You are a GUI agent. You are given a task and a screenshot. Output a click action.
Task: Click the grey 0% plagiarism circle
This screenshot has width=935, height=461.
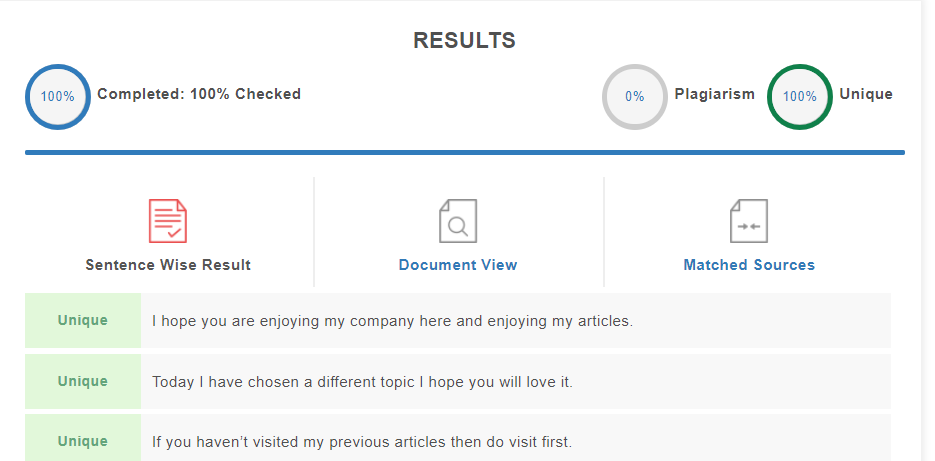click(x=634, y=97)
